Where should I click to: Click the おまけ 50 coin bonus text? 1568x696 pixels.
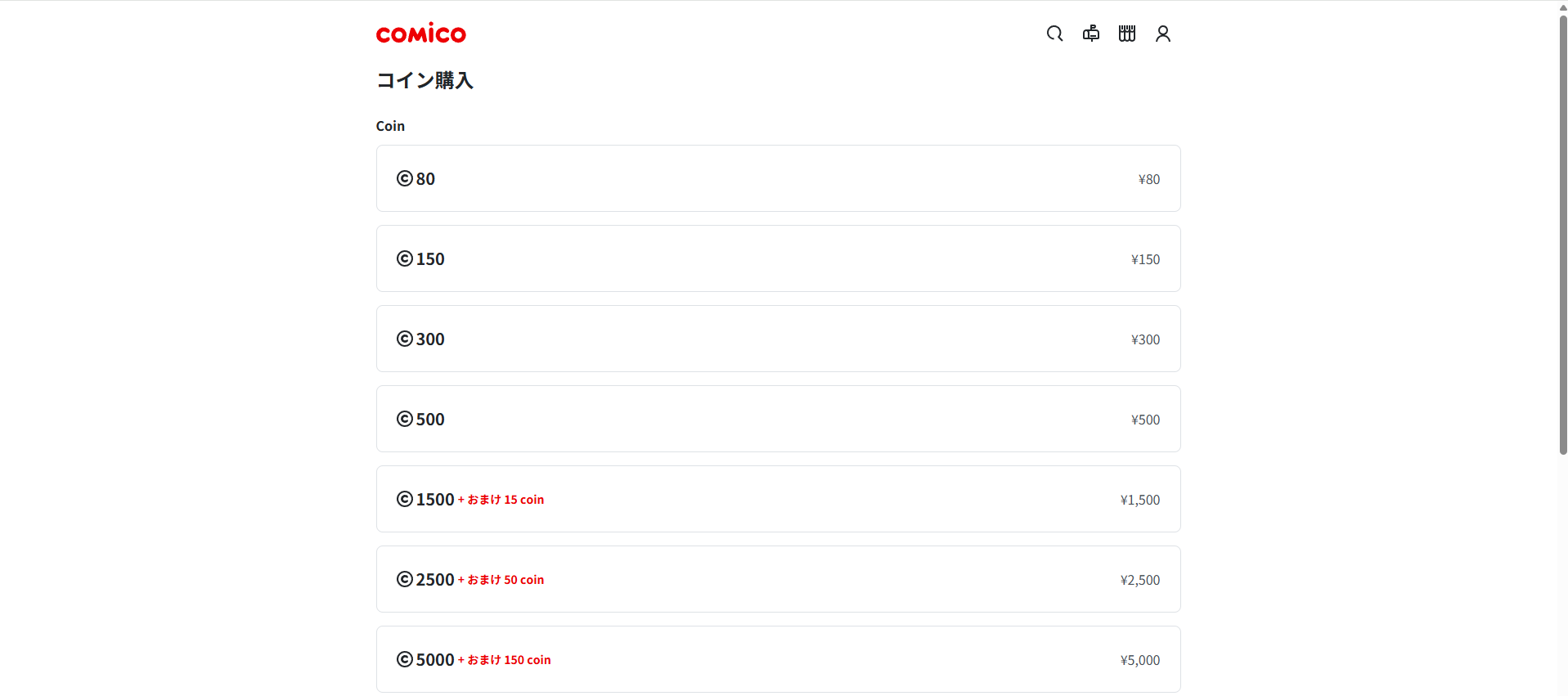[505, 580]
